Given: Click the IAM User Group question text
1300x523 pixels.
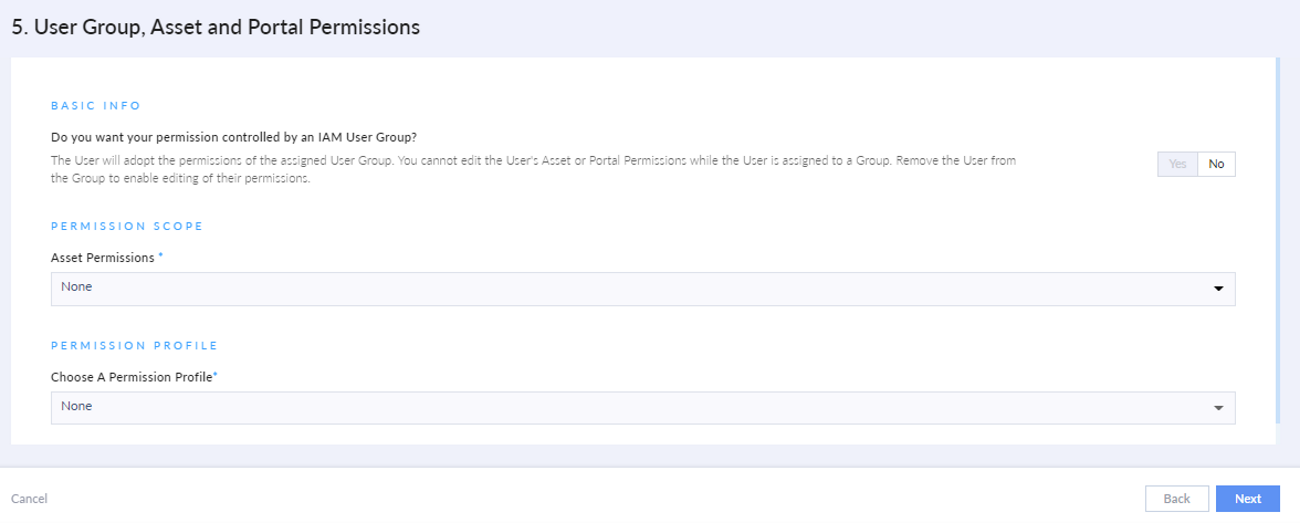Looking at the screenshot, I should coord(233,137).
